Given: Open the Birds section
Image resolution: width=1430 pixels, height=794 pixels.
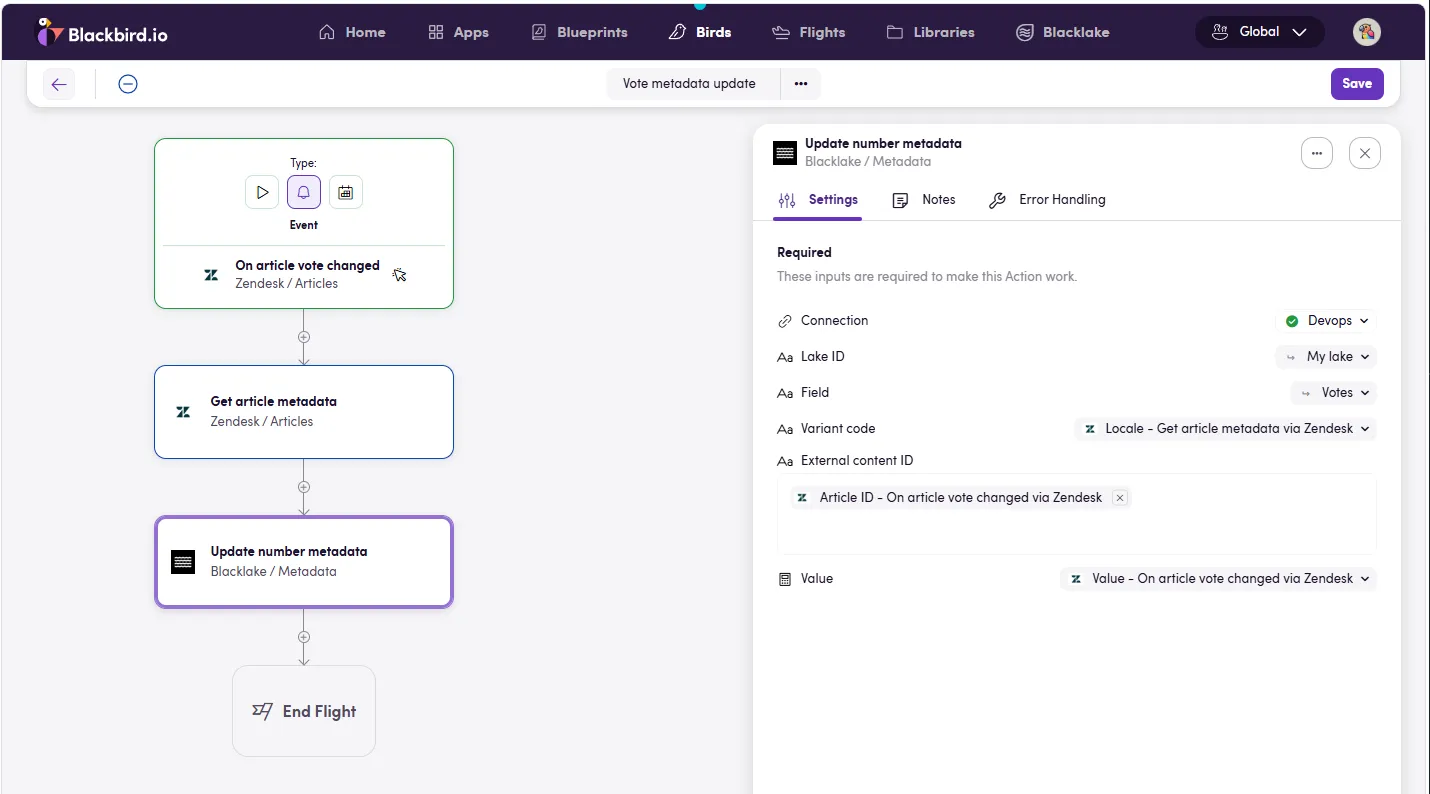Looking at the screenshot, I should (x=700, y=32).
